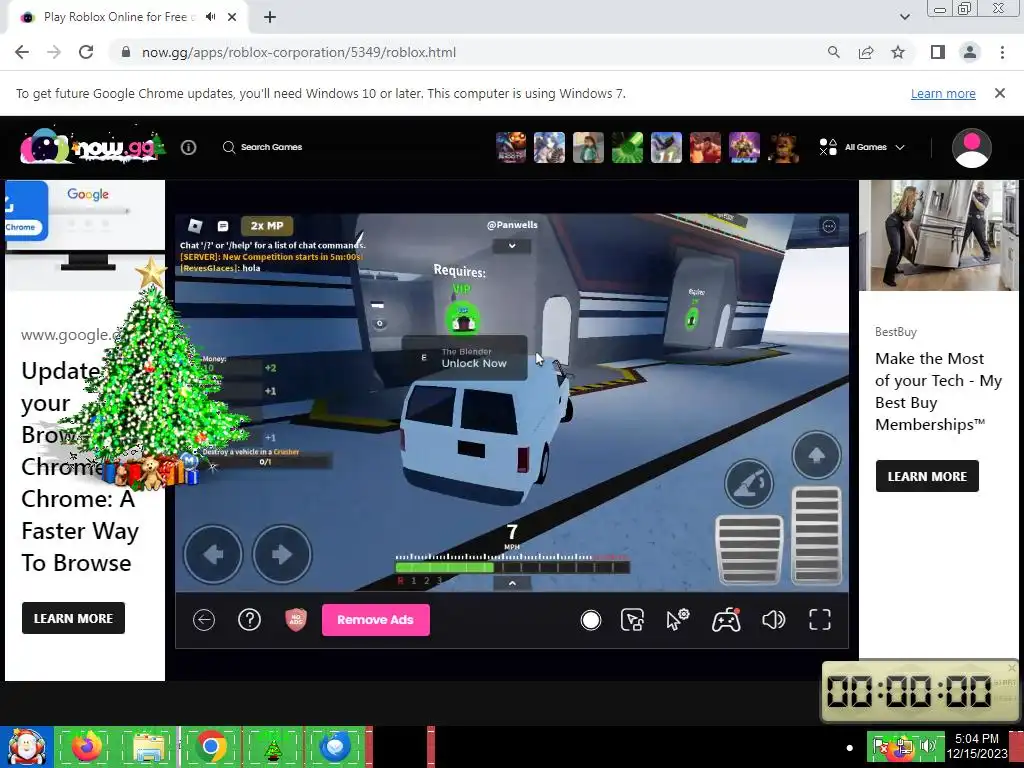This screenshot has width=1024, height=768.
Task: Close the timer overlay widget
Action: (1012, 667)
